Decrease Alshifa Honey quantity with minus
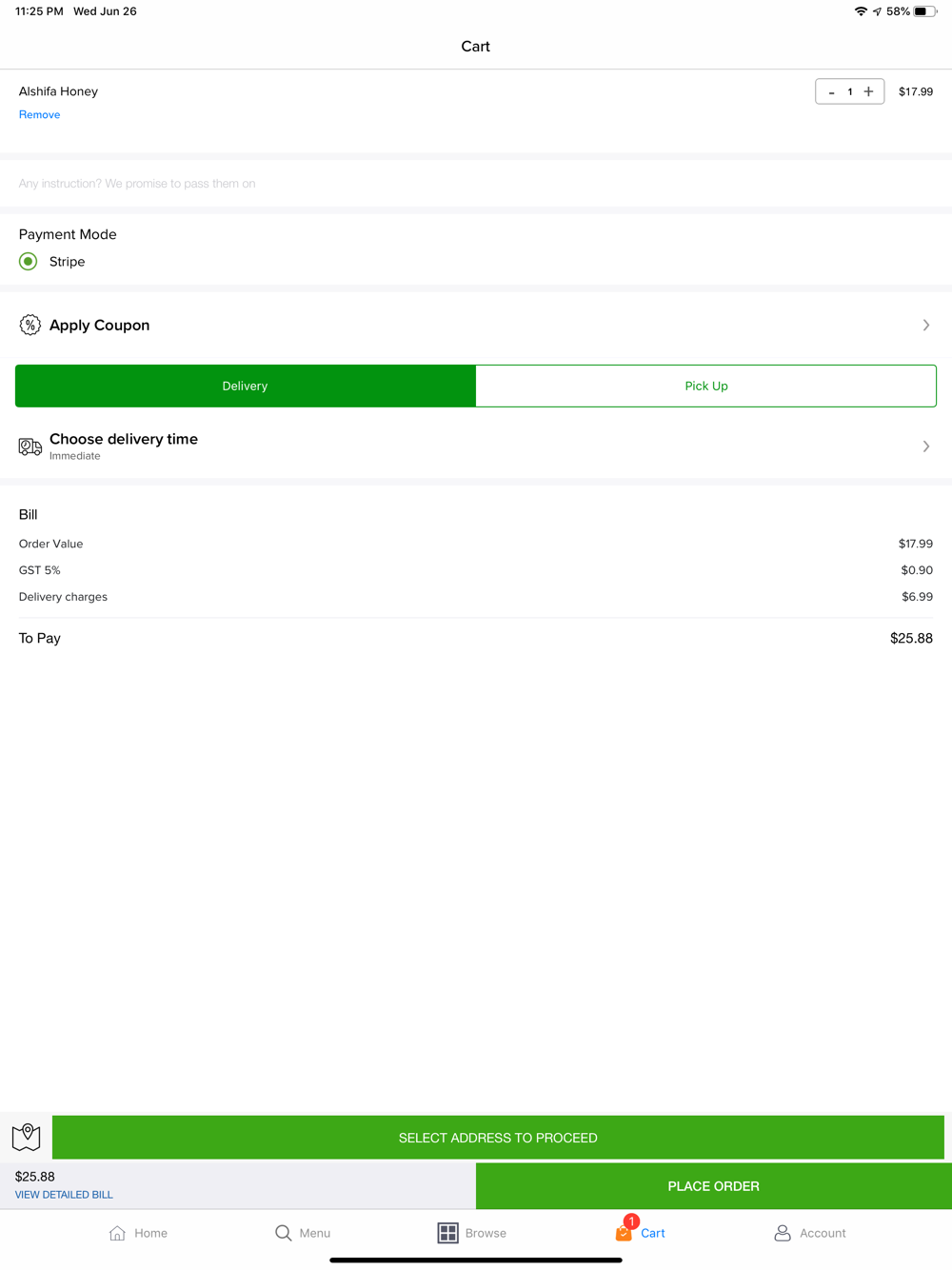The image size is (952, 1270). tap(832, 91)
